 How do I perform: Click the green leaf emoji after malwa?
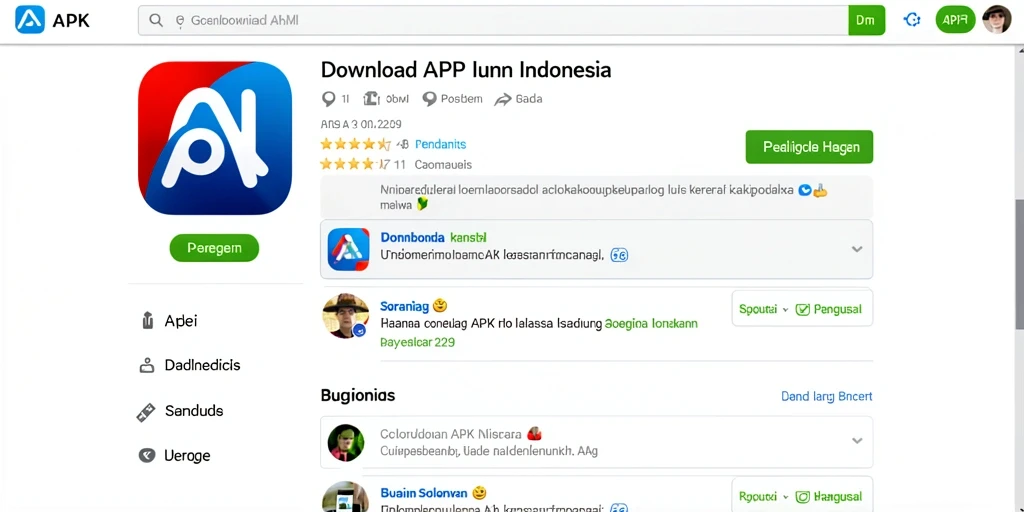(423, 205)
